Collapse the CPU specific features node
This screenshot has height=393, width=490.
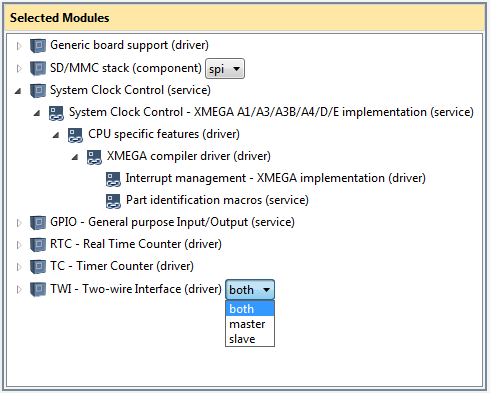56,135
